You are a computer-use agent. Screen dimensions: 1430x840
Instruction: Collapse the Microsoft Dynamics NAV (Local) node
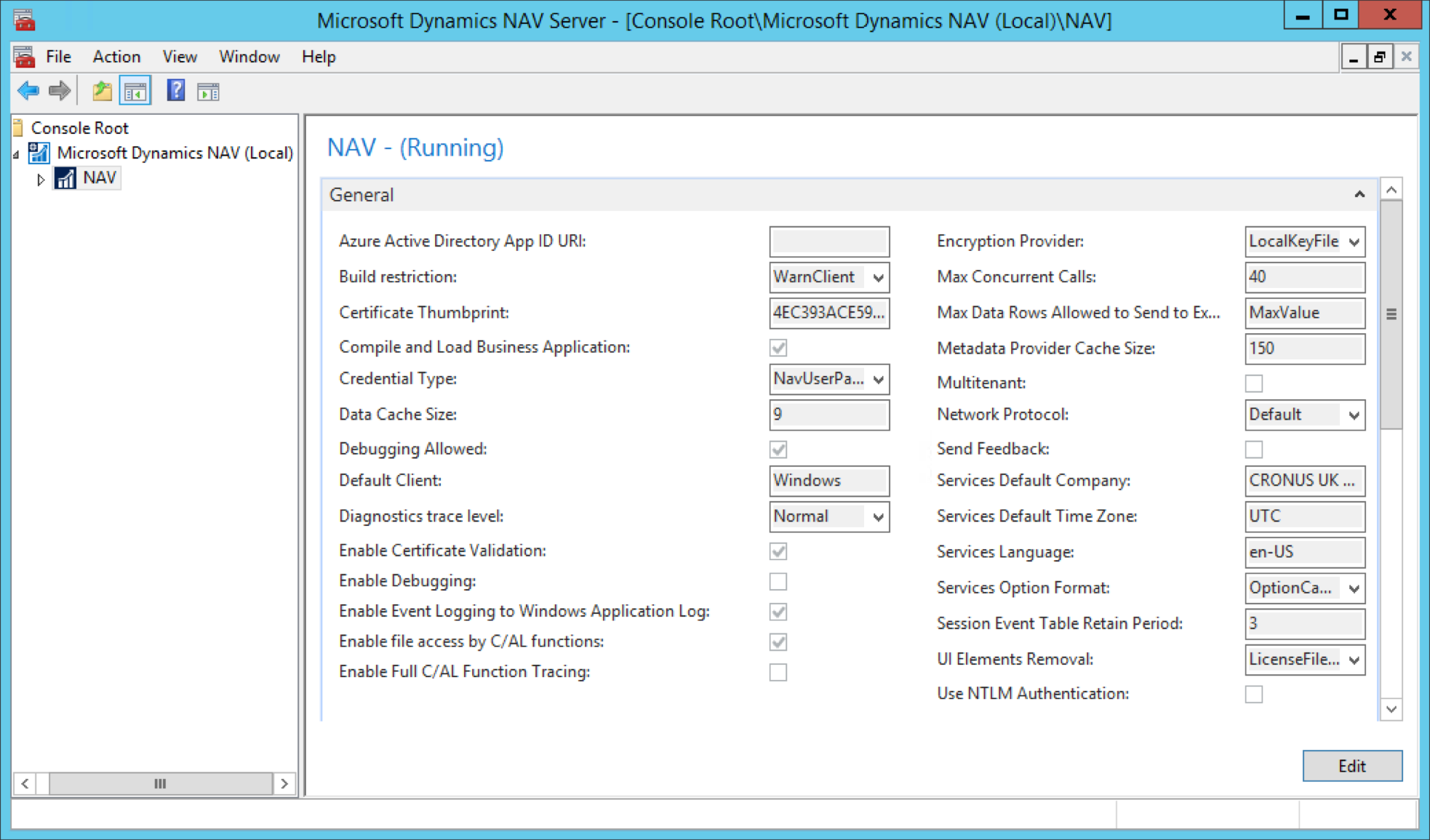click(16, 154)
